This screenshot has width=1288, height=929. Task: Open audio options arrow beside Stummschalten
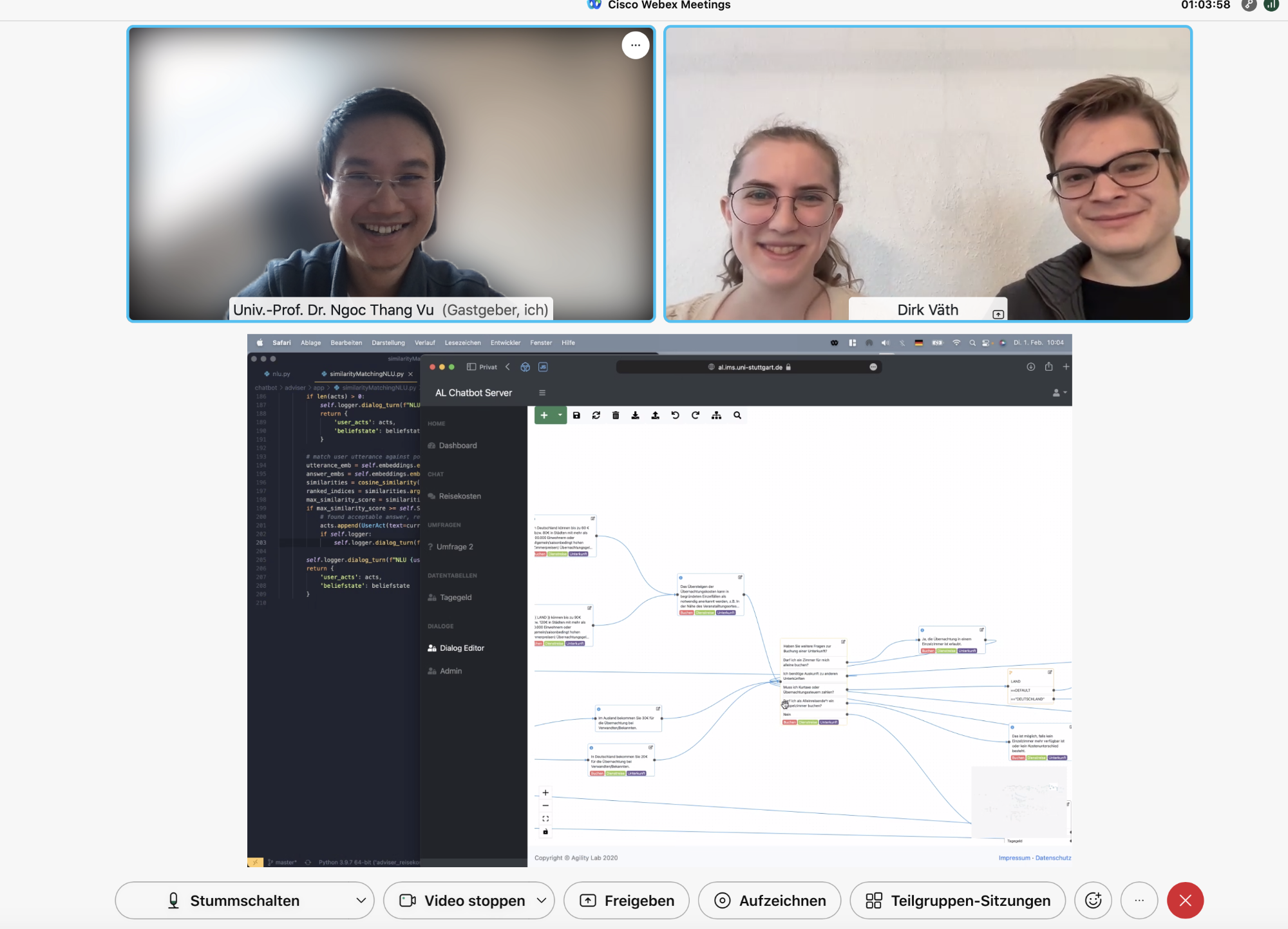pyautogui.click(x=361, y=900)
